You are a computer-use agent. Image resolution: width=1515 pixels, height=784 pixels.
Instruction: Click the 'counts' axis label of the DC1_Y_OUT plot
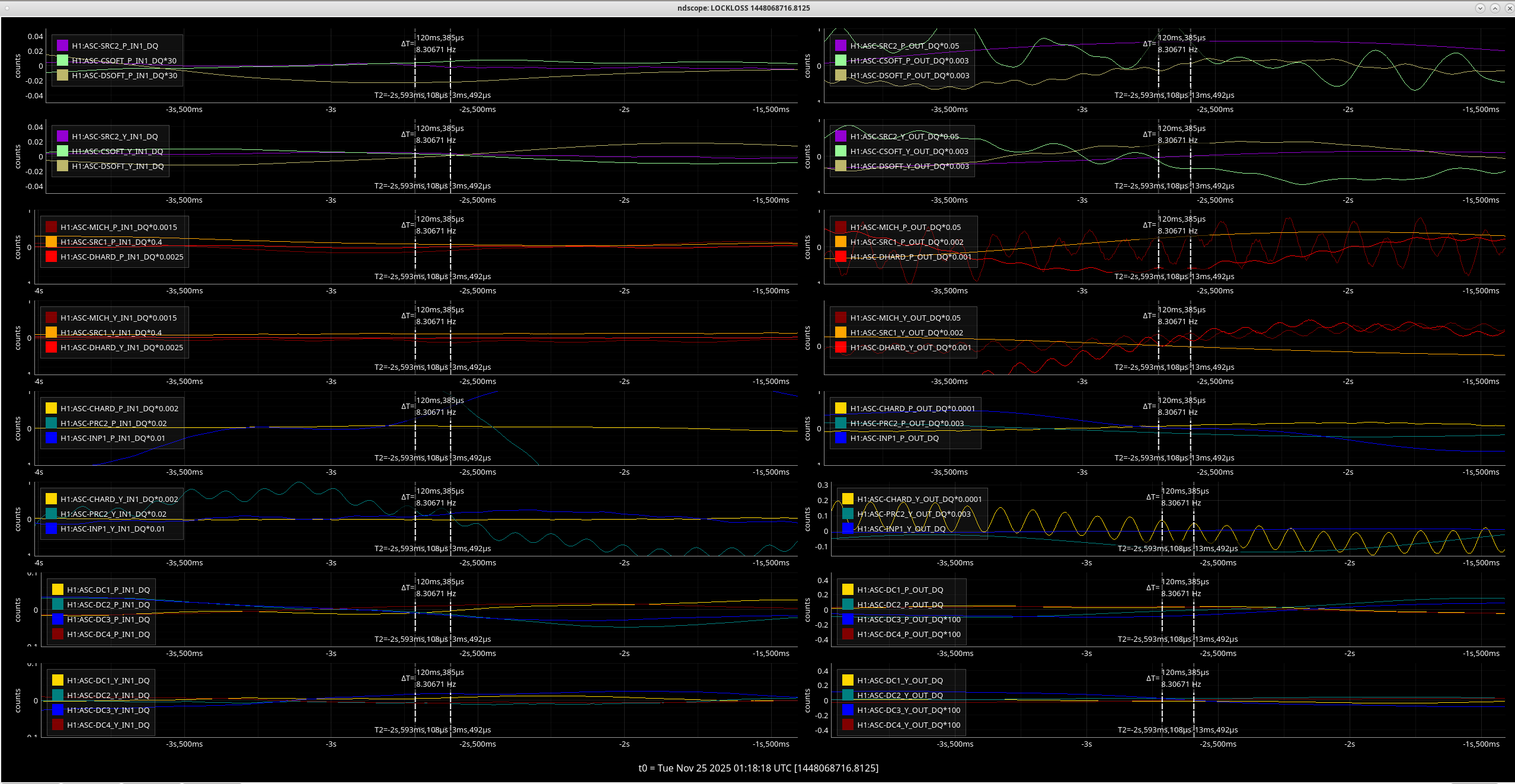coord(807,700)
